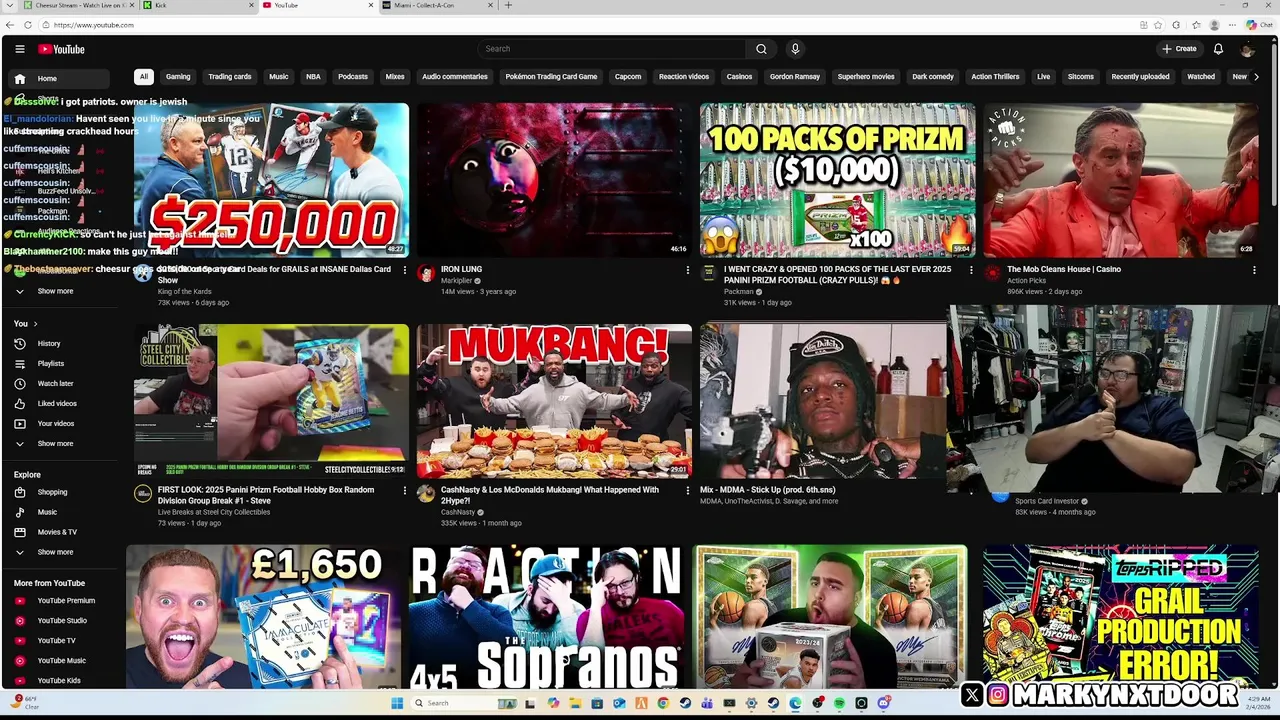Open Movies & TV under Explore
The height and width of the screenshot is (720, 1280).
click(60, 532)
